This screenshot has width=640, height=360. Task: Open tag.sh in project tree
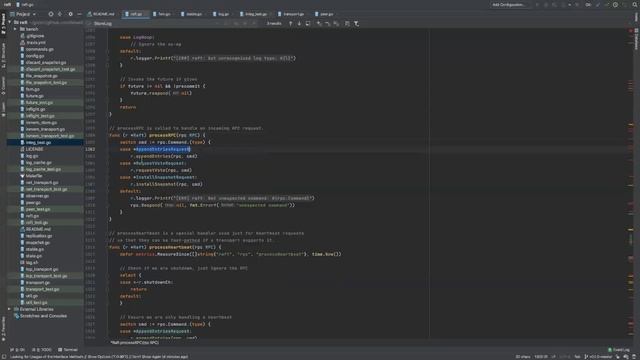coord(29,262)
